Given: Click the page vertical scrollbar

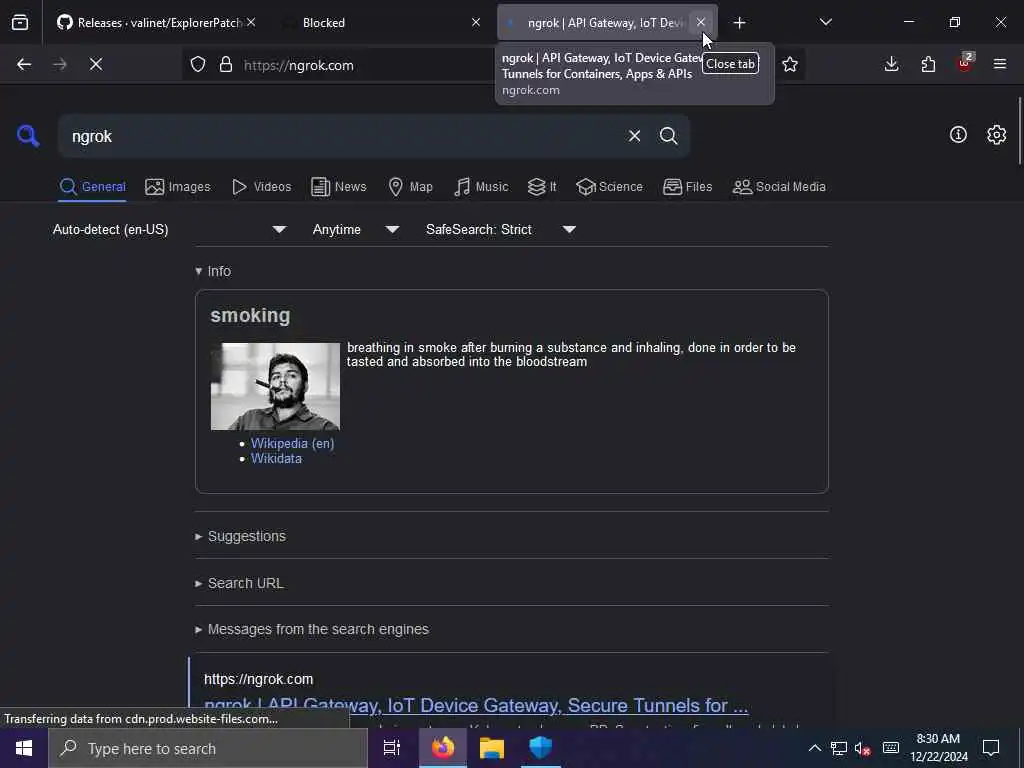Looking at the screenshot, I should click(1019, 131).
